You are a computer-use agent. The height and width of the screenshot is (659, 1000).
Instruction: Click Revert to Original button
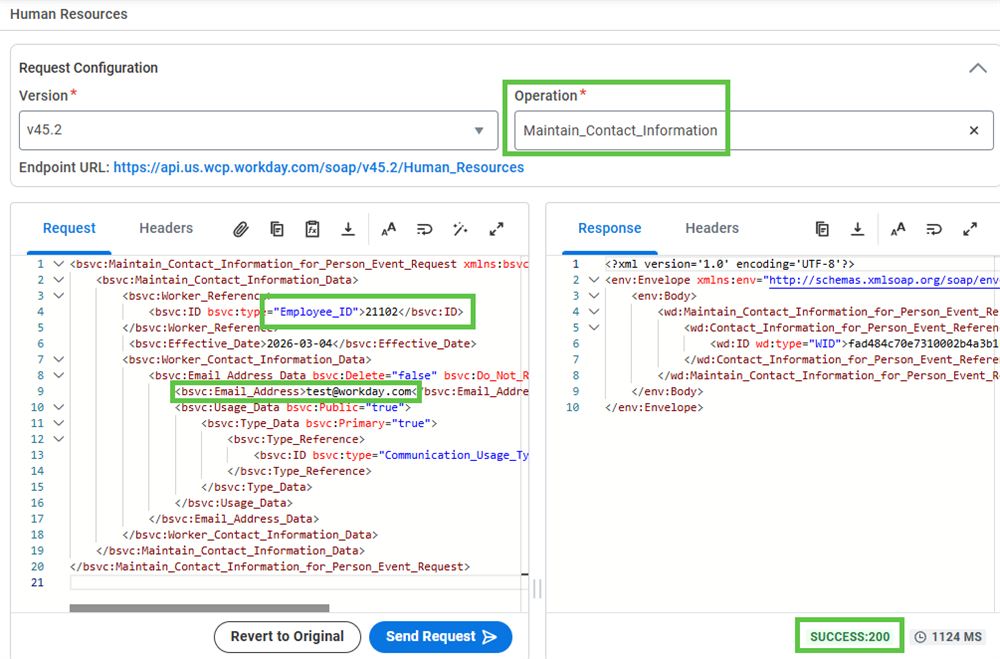tap(287, 637)
